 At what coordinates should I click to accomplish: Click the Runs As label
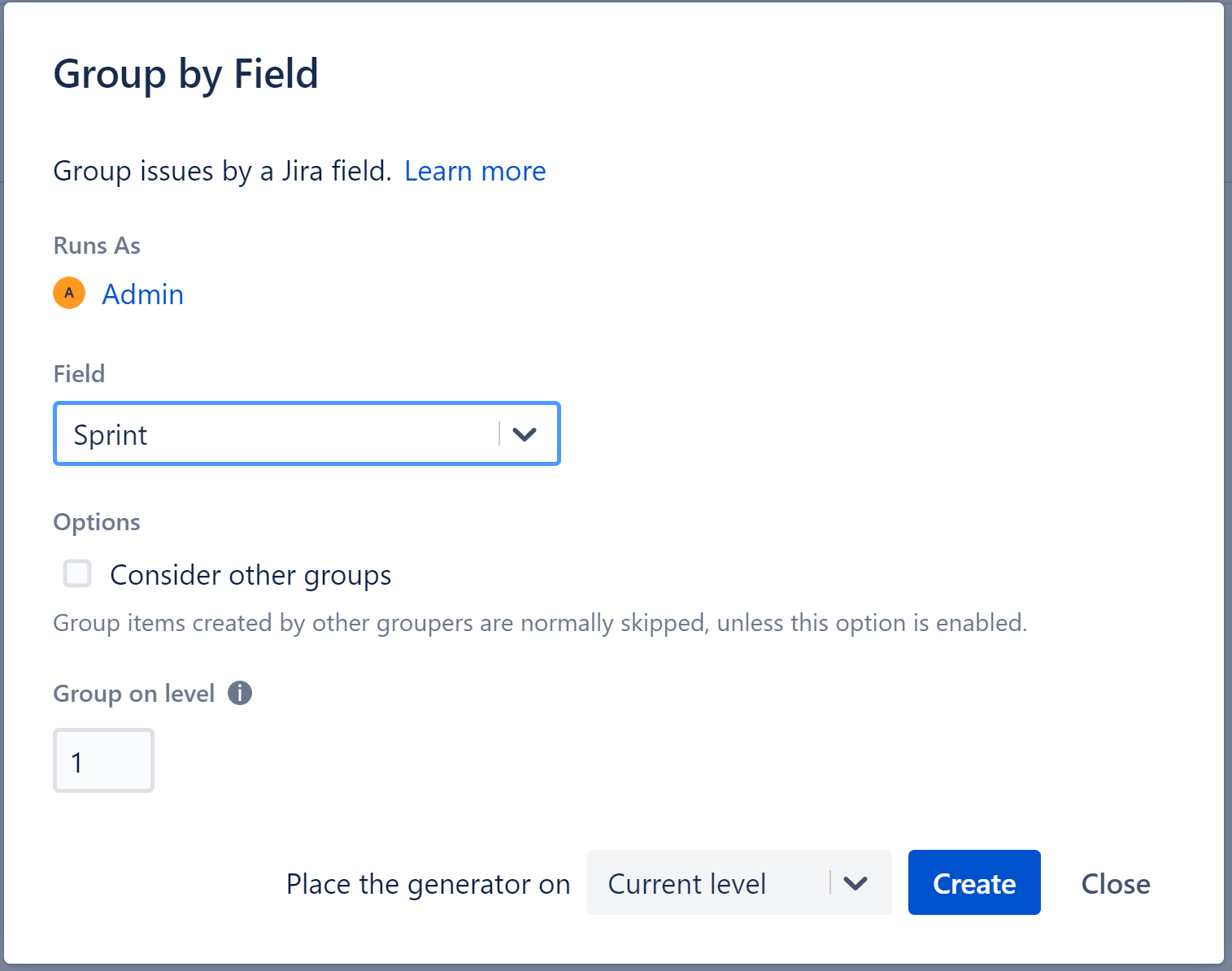(97, 246)
